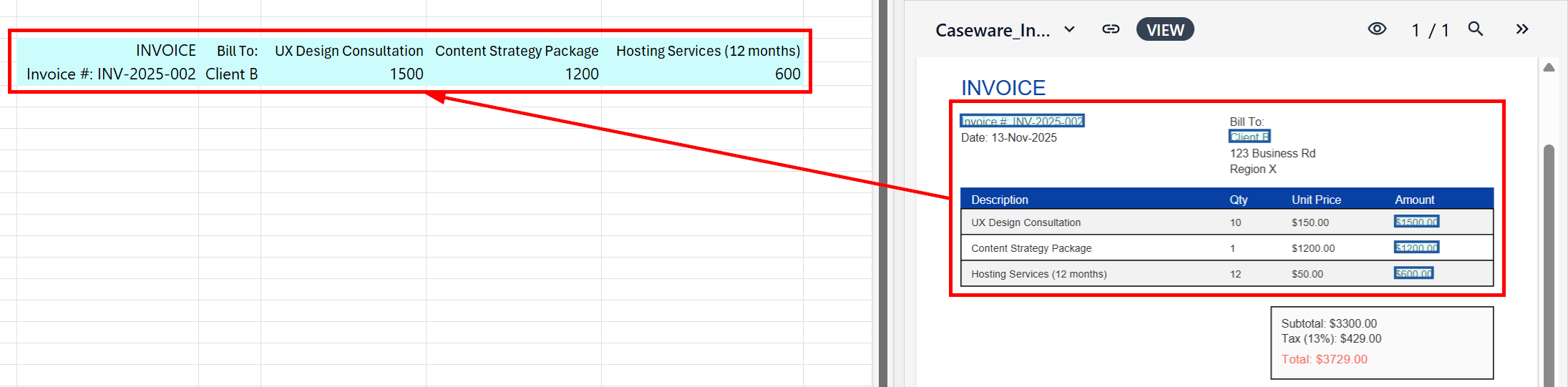Viewport: 1568px width, 387px height.
Task: Click the highlighted $1200.00 amount in invoice
Action: pos(1416,248)
